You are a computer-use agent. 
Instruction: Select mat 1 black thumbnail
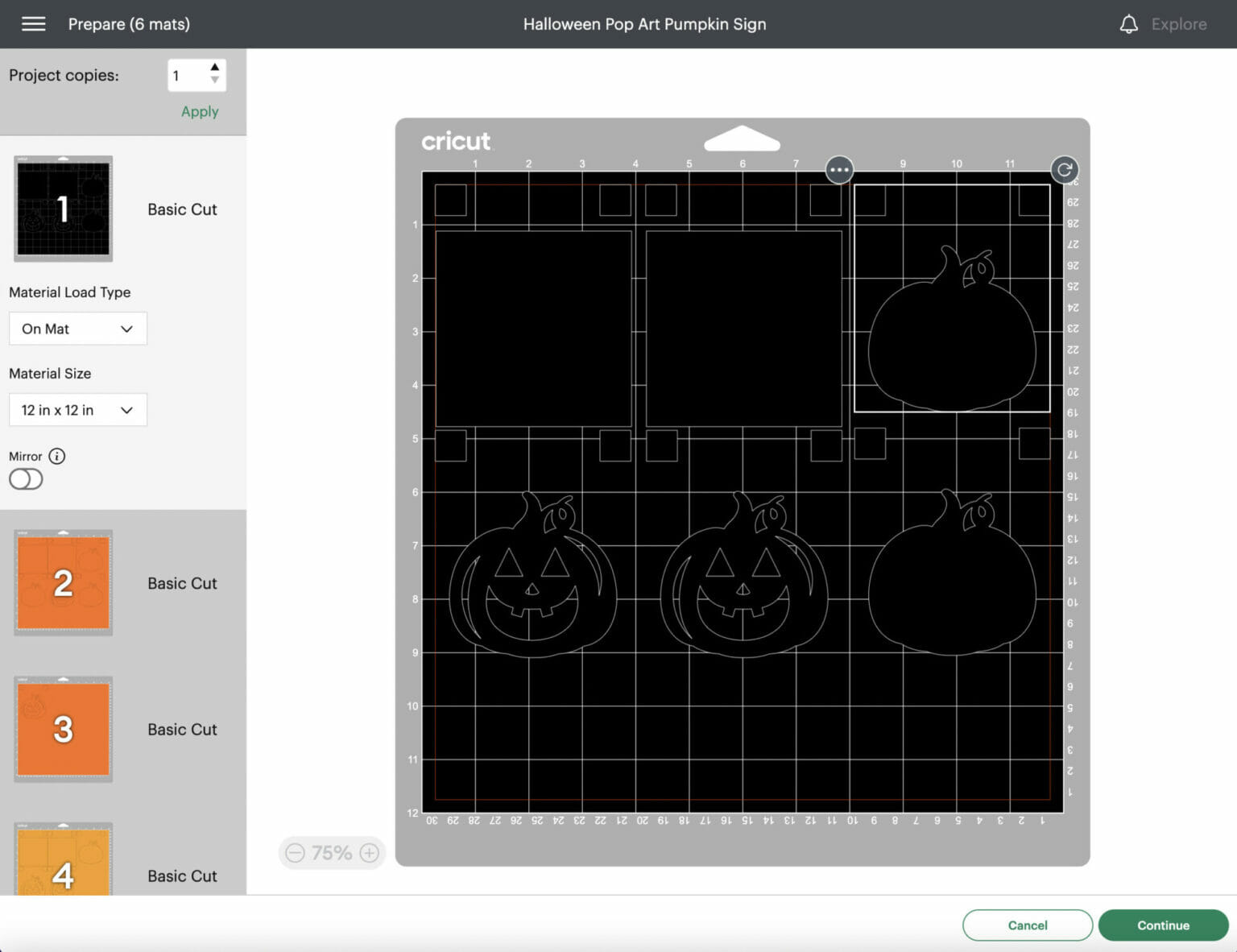pyautogui.click(x=63, y=209)
